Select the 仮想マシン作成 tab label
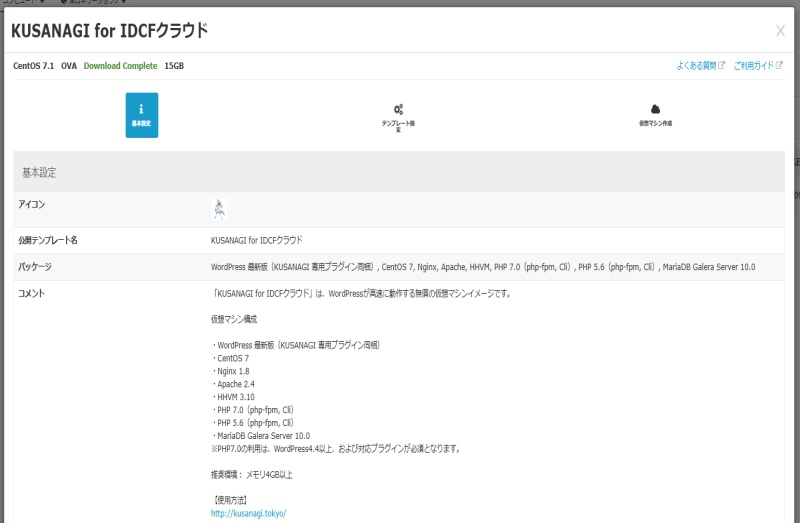This screenshot has width=800, height=523. (x=656, y=123)
